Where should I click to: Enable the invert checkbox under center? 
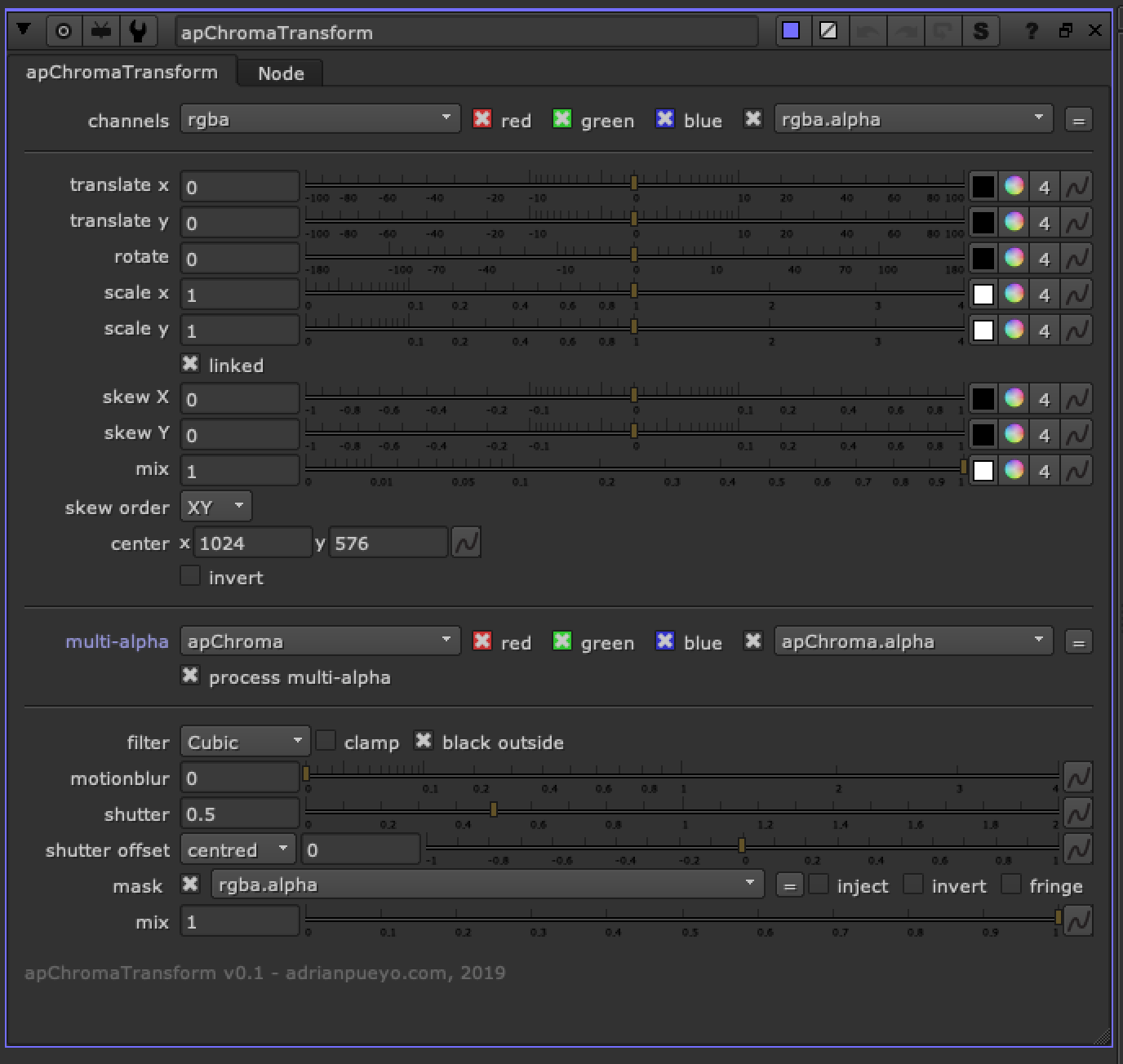pos(189,575)
